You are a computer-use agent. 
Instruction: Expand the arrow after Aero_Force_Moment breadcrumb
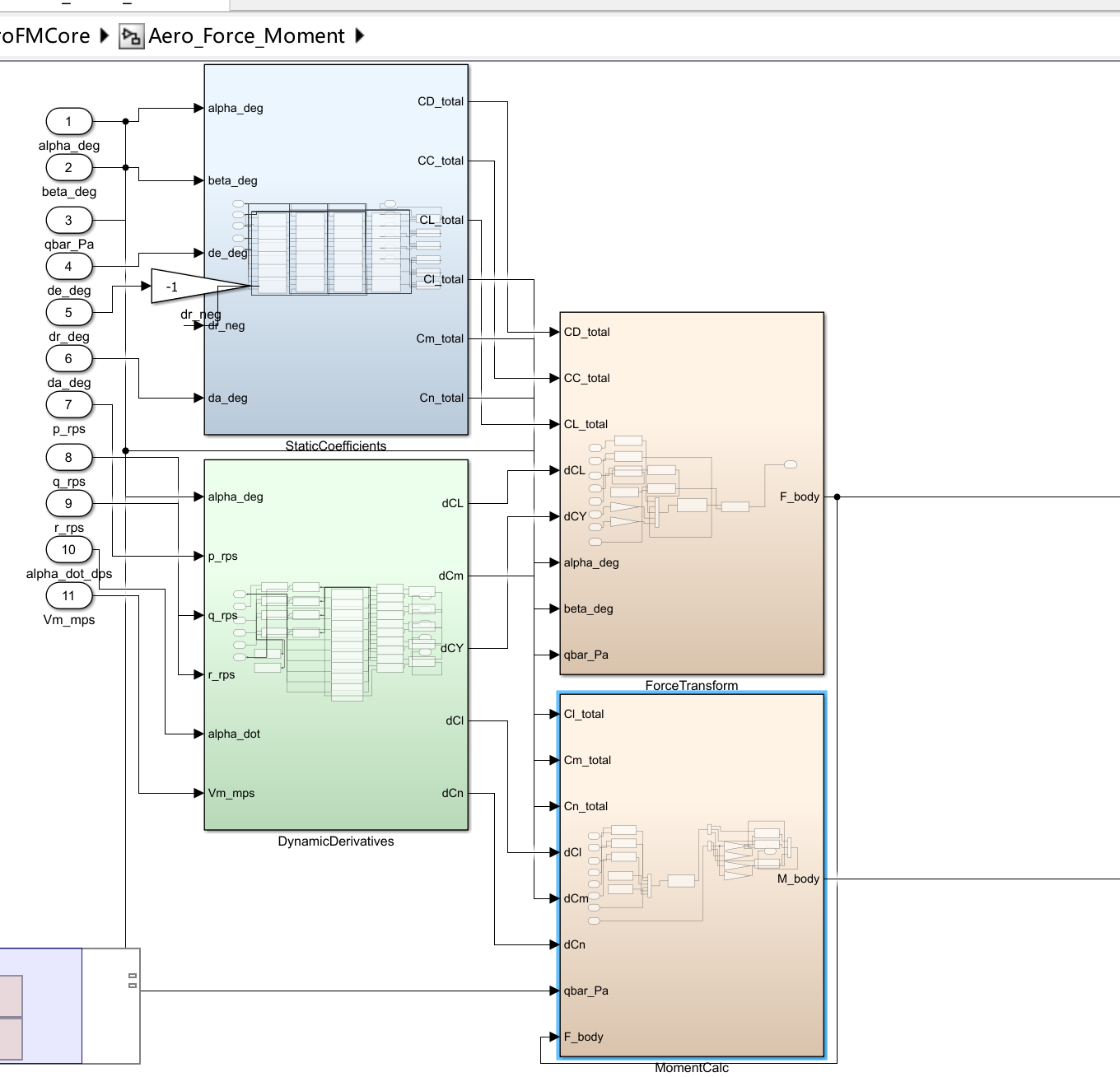click(359, 36)
